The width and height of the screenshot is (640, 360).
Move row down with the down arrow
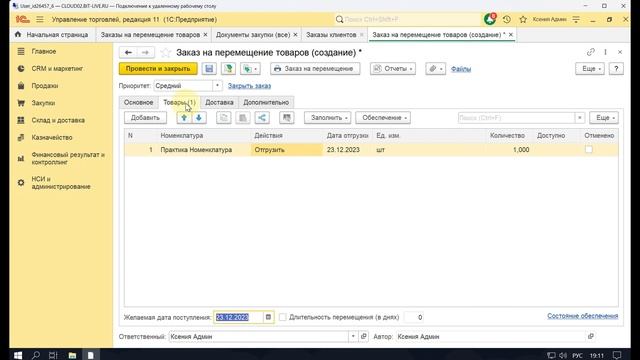199,118
